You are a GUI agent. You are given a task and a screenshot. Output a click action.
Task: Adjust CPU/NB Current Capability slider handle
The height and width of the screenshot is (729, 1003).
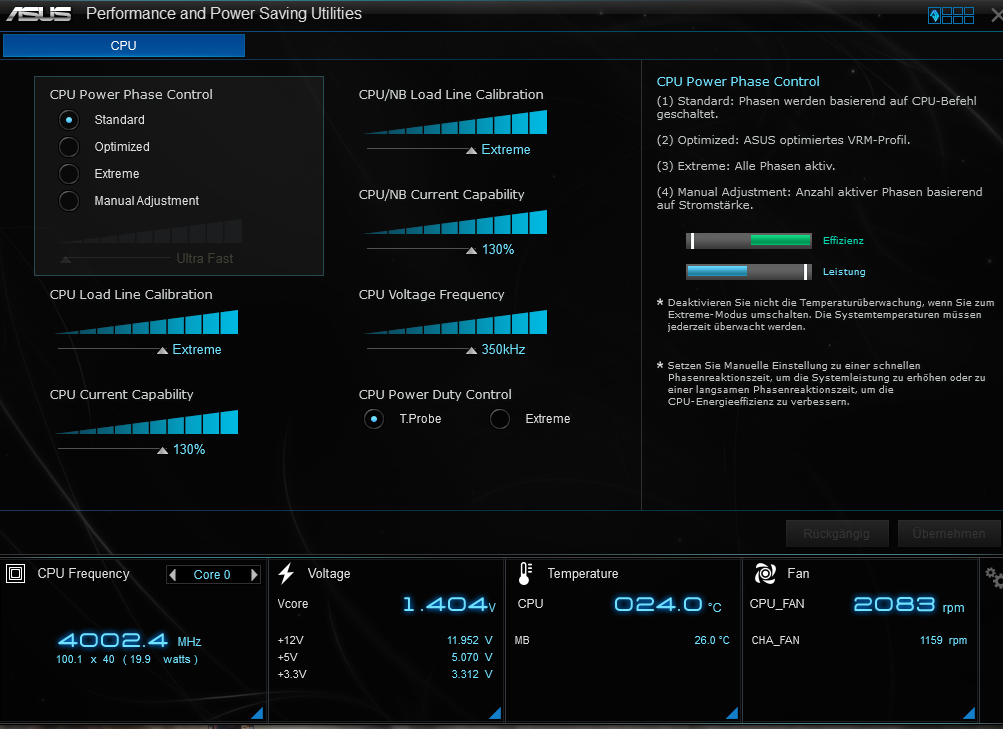pos(471,250)
